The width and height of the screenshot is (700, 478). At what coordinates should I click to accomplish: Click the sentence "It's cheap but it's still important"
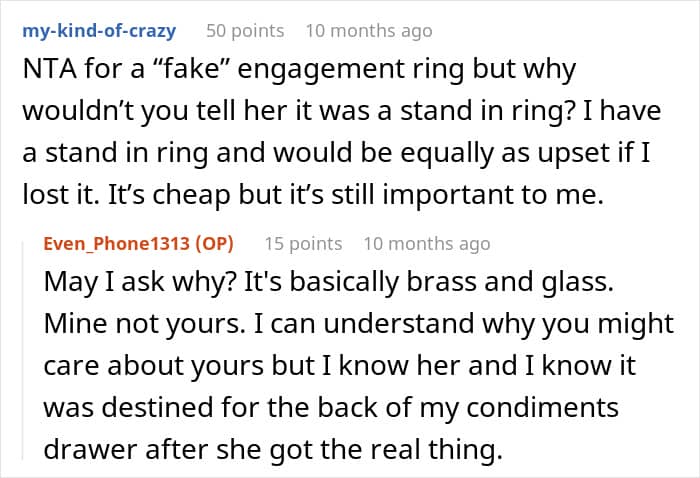coord(356,195)
